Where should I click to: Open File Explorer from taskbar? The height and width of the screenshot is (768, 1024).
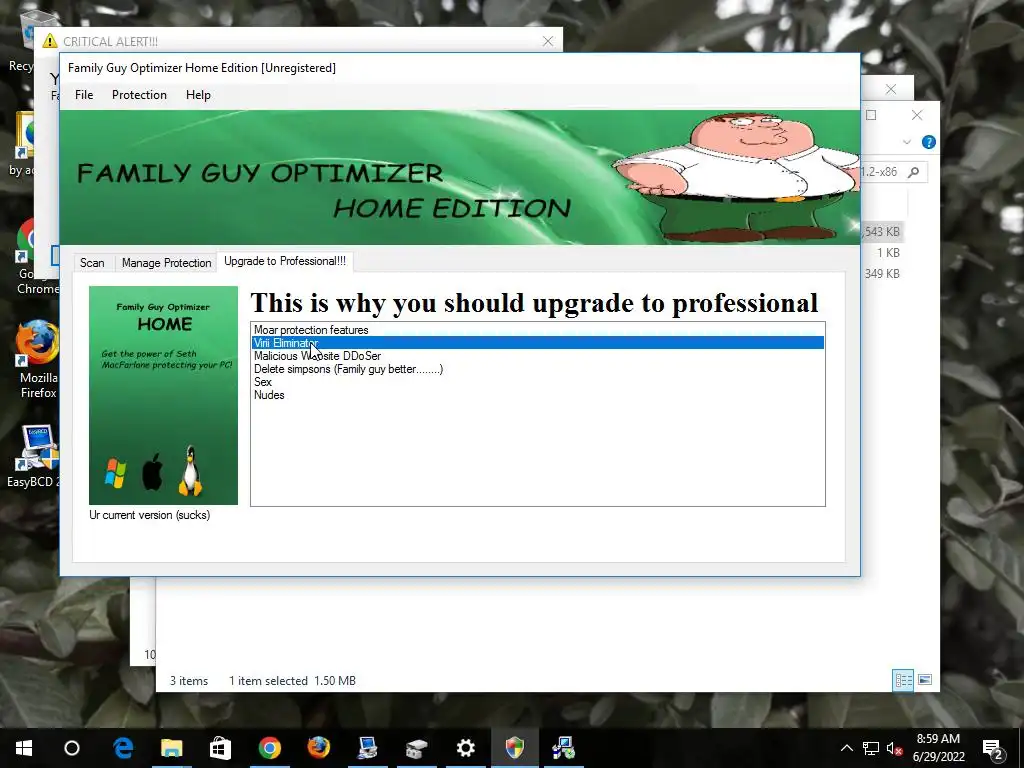pos(172,748)
